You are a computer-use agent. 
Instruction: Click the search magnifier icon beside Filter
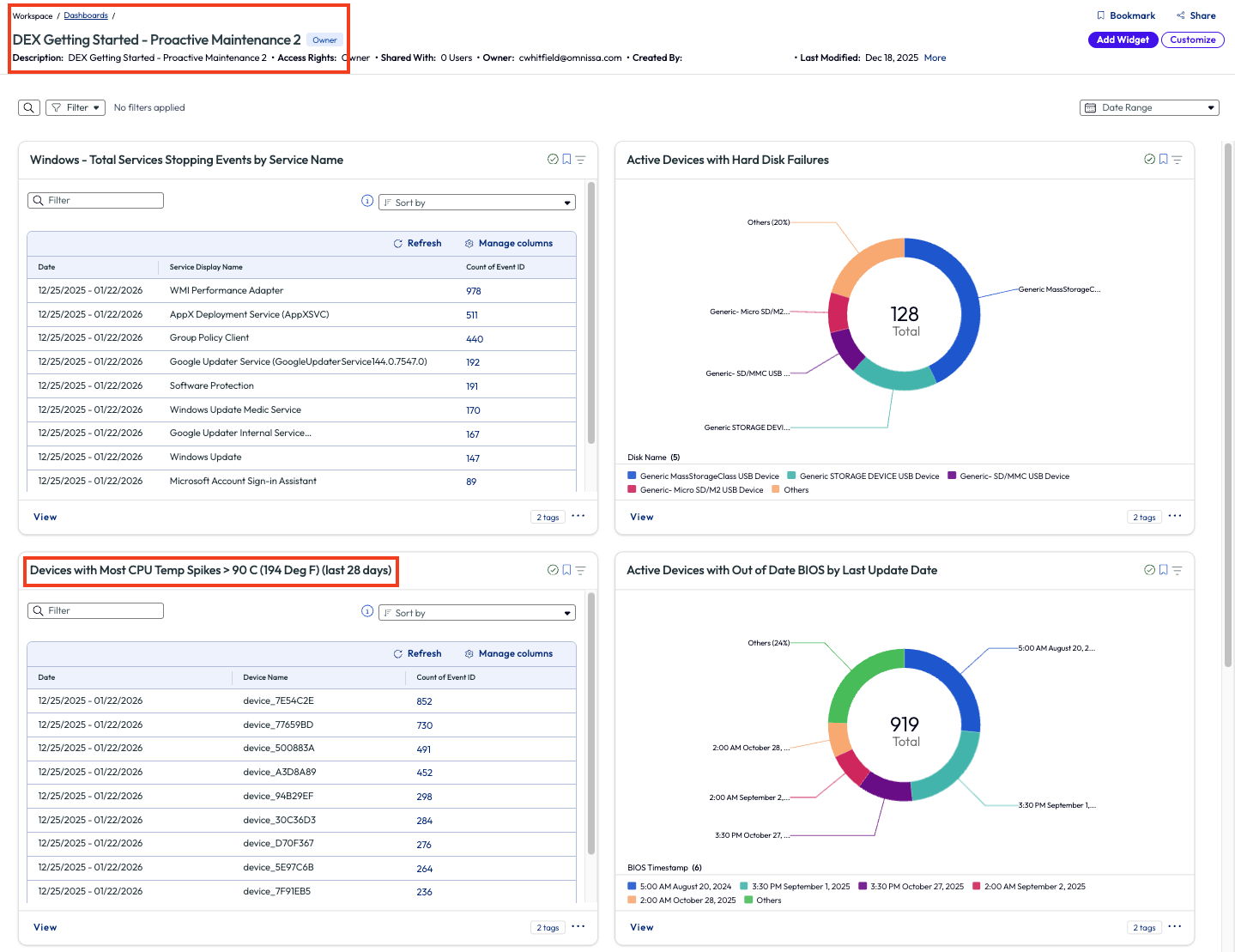(x=29, y=107)
